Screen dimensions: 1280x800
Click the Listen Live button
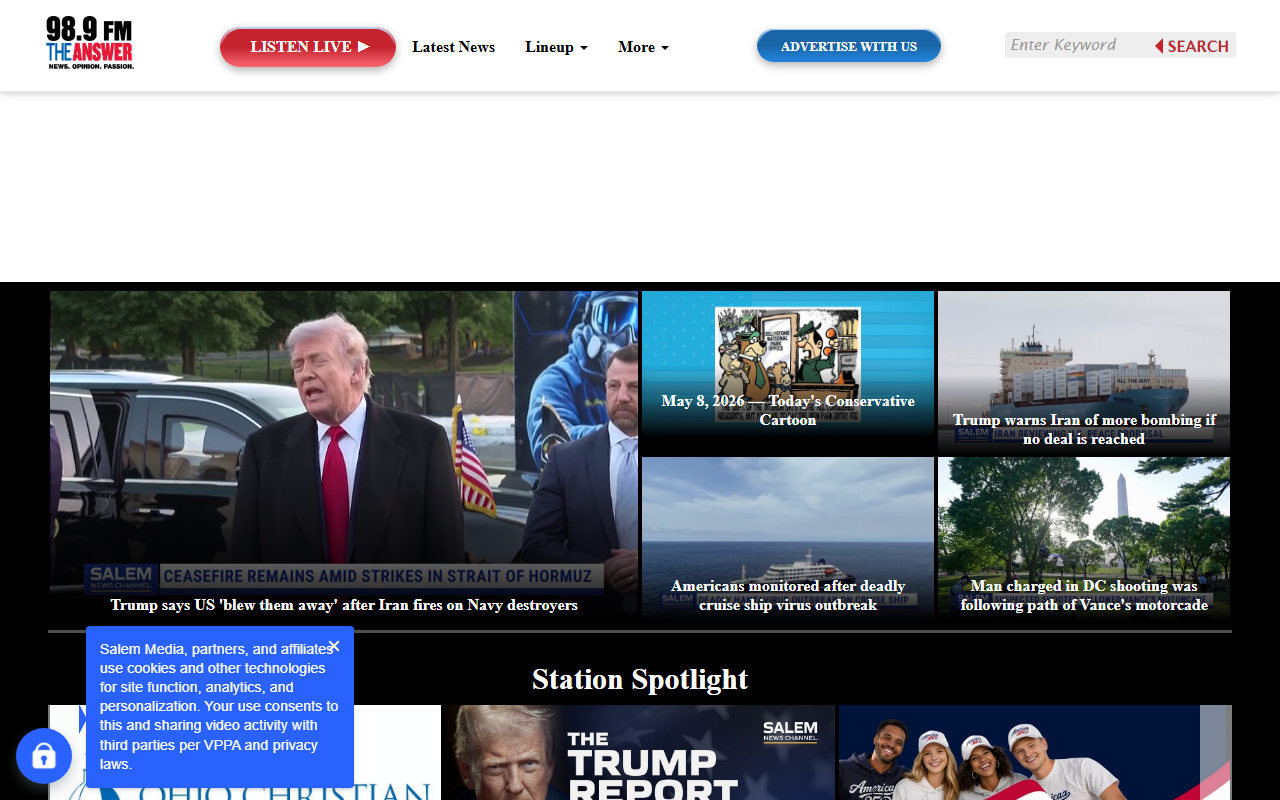click(x=308, y=47)
